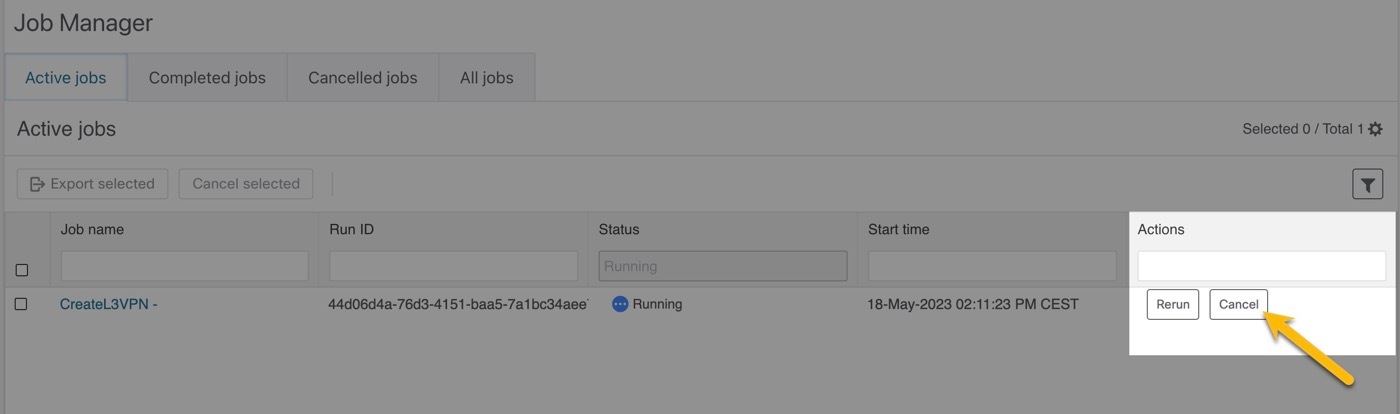The height and width of the screenshot is (414, 1400).
Task: Open the CreateL3VPN job link
Action: coord(108,304)
